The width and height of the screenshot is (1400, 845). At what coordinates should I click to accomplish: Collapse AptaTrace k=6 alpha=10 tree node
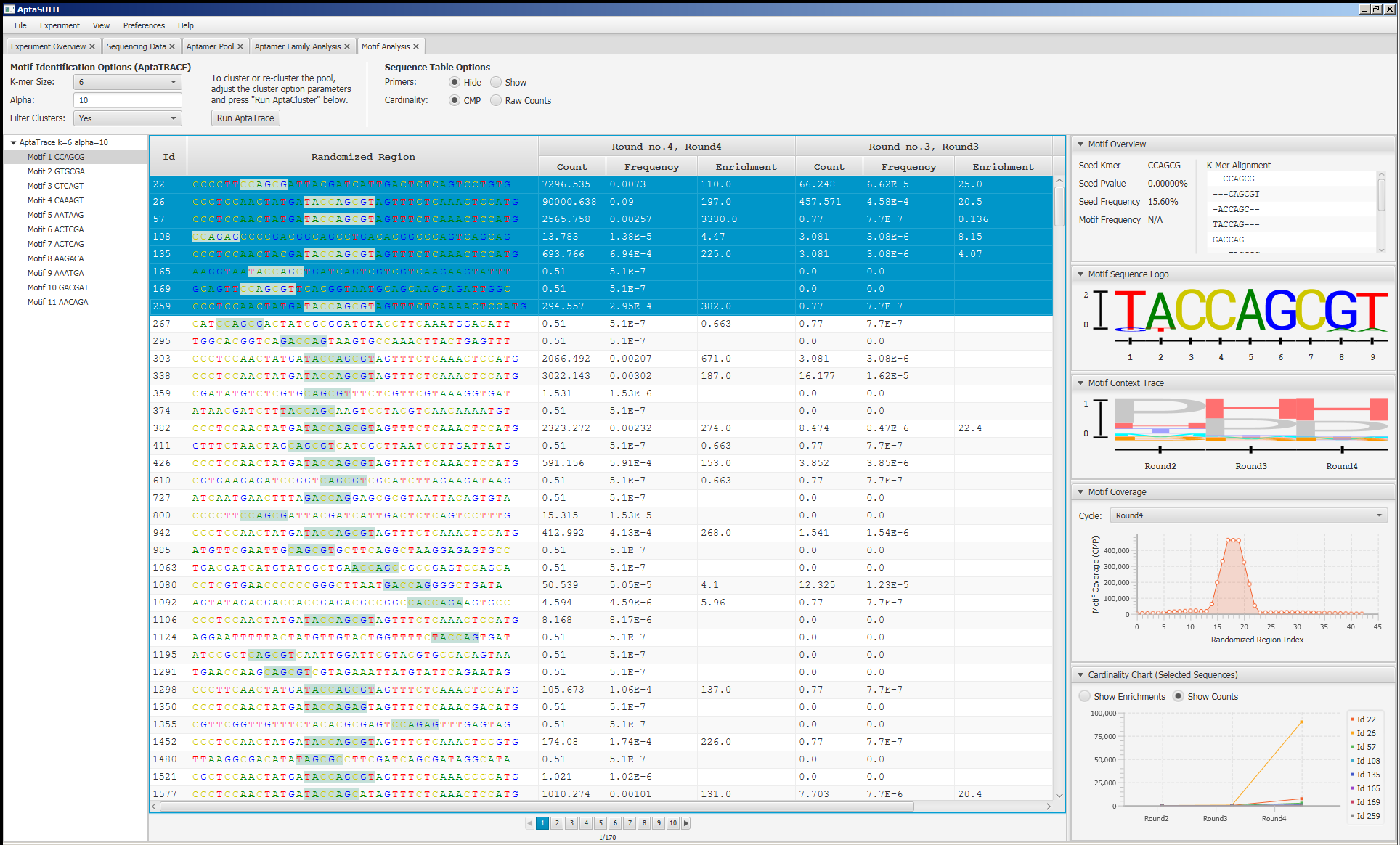(13, 142)
